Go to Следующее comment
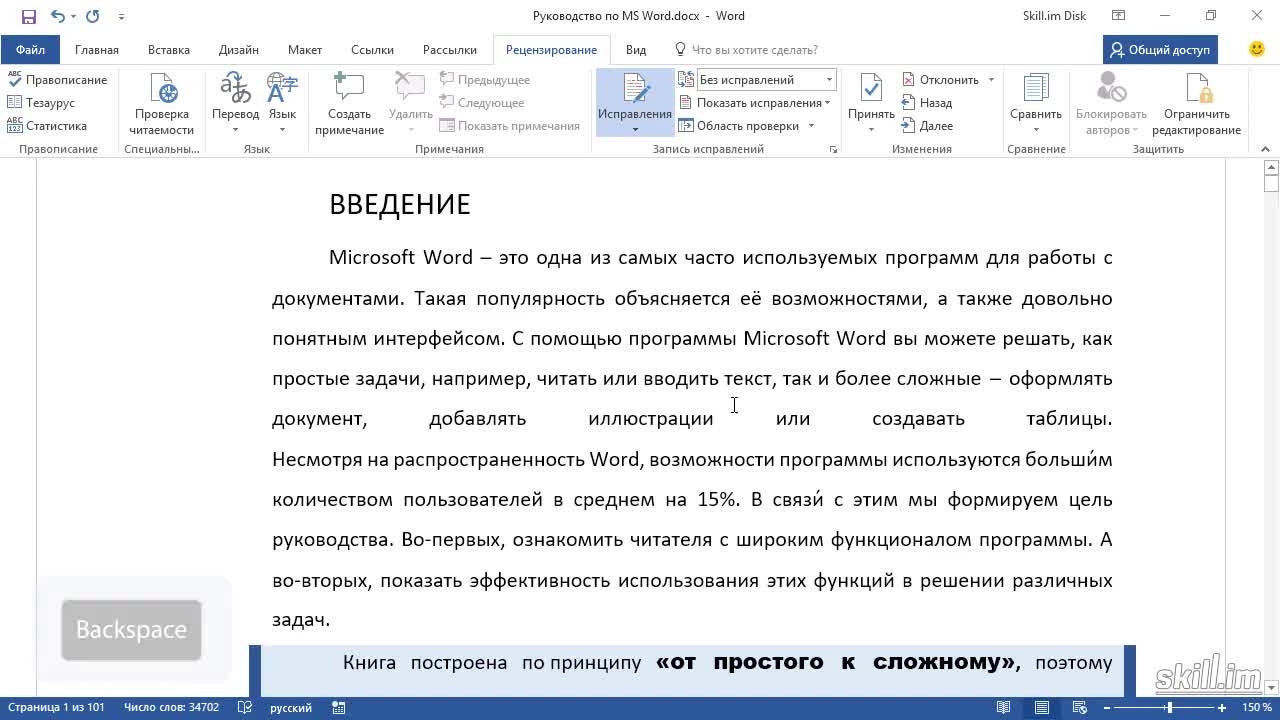Viewport: 1280px width, 720px height. (x=481, y=103)
